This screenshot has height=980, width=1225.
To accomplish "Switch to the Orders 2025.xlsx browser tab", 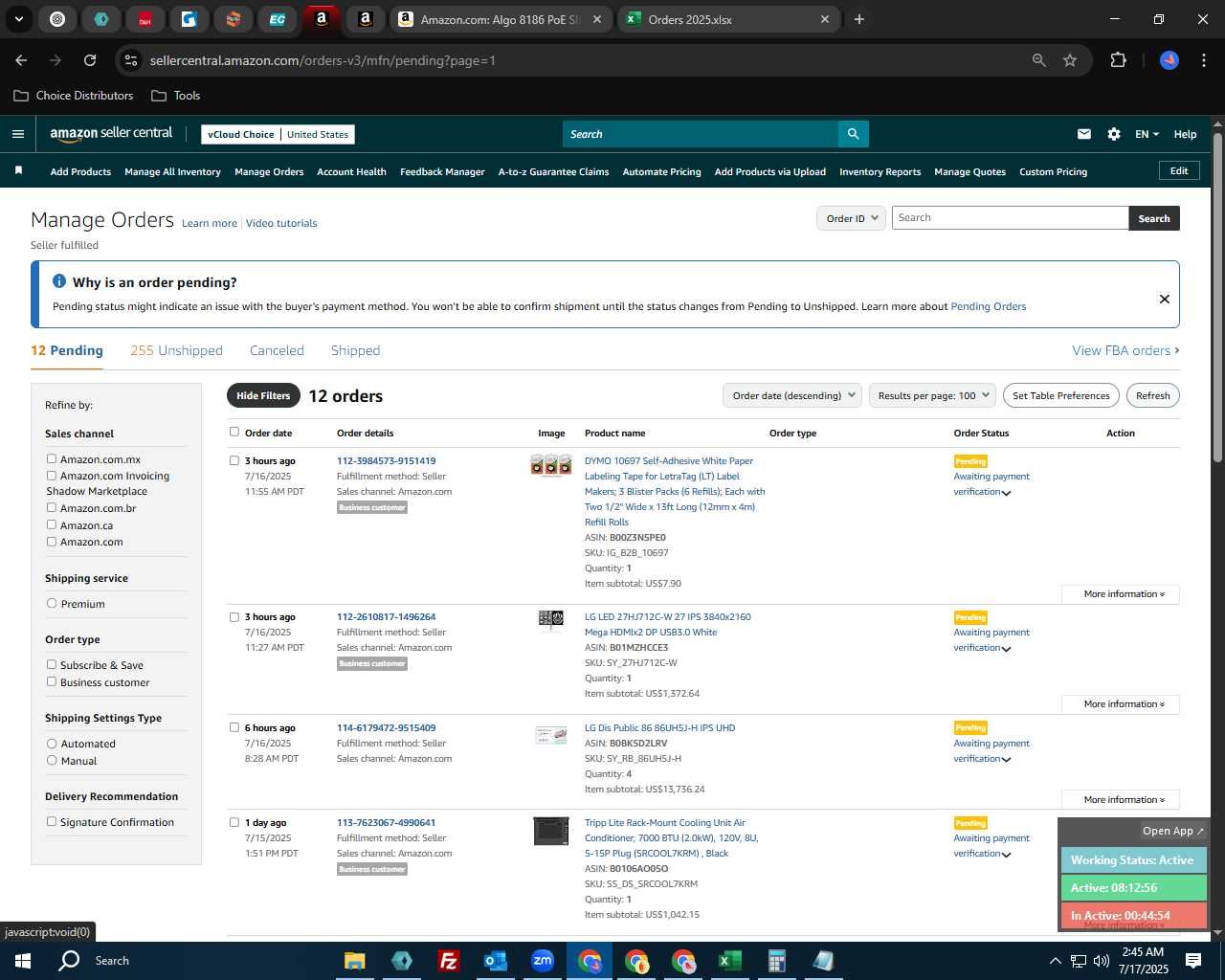I will pos(729,19).
